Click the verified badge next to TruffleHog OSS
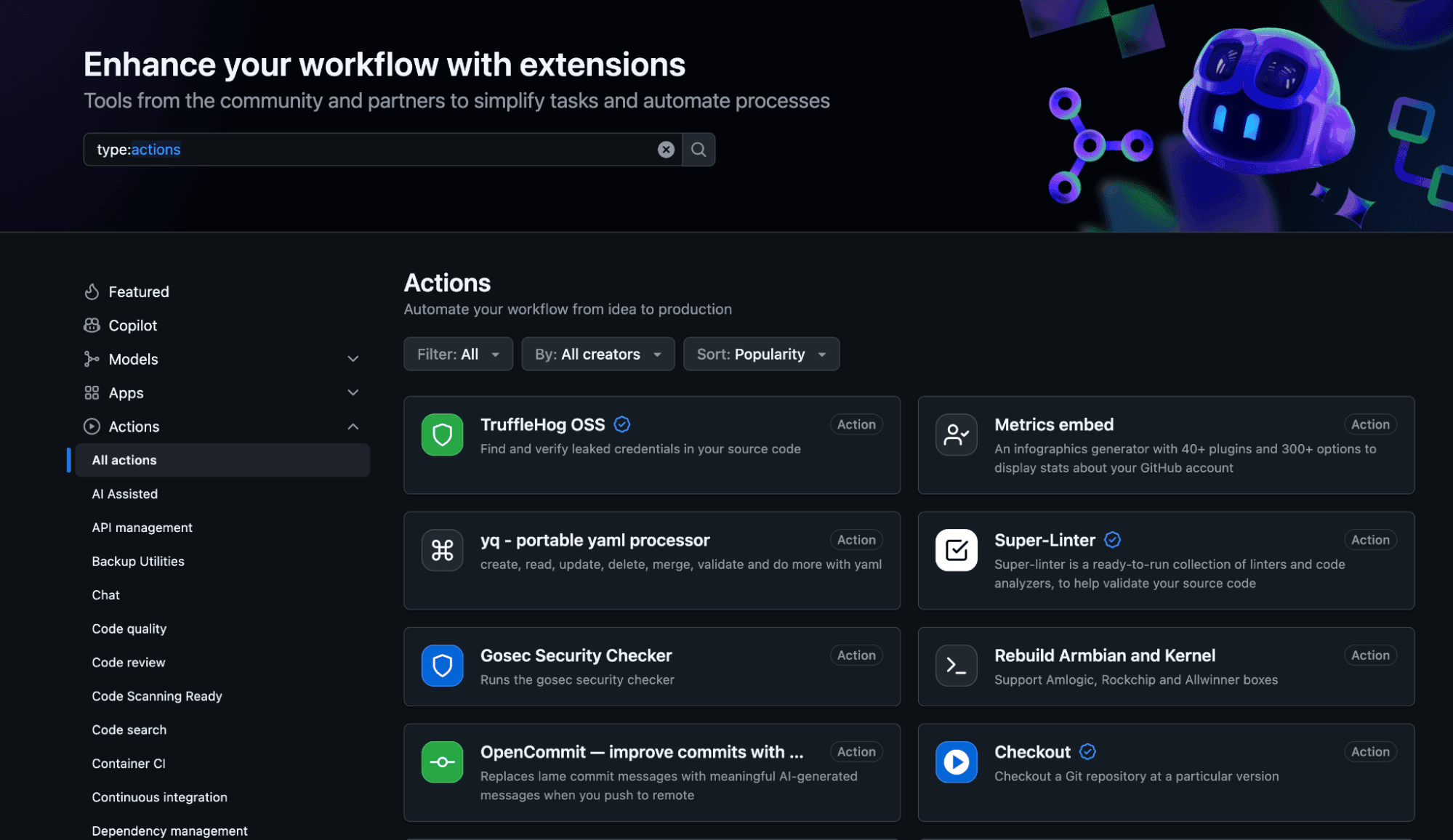Screen dimensions: 1453x840 (622, 424)
